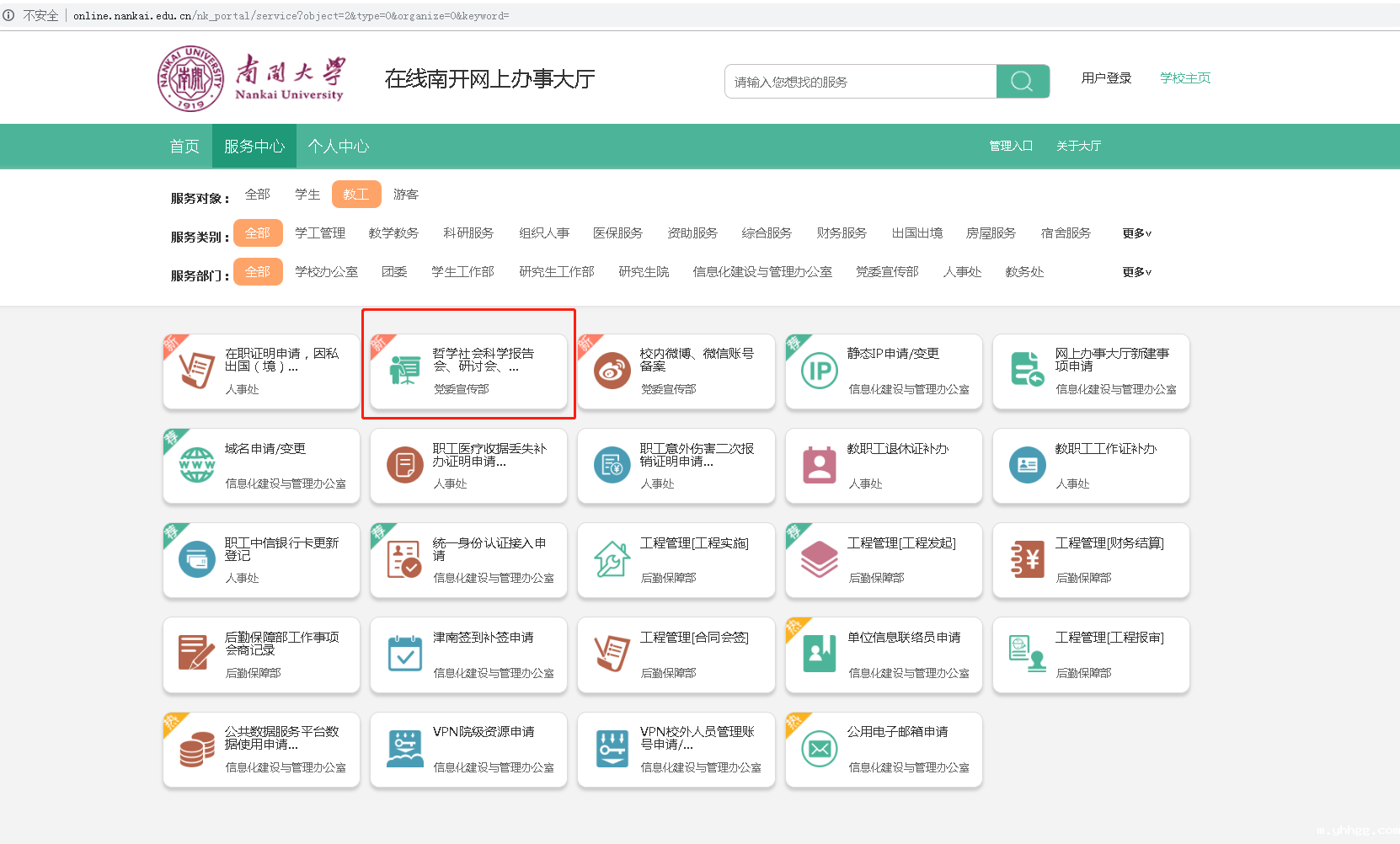Visit 学校主页 link
The image size is (1400, 844).
1184,77
